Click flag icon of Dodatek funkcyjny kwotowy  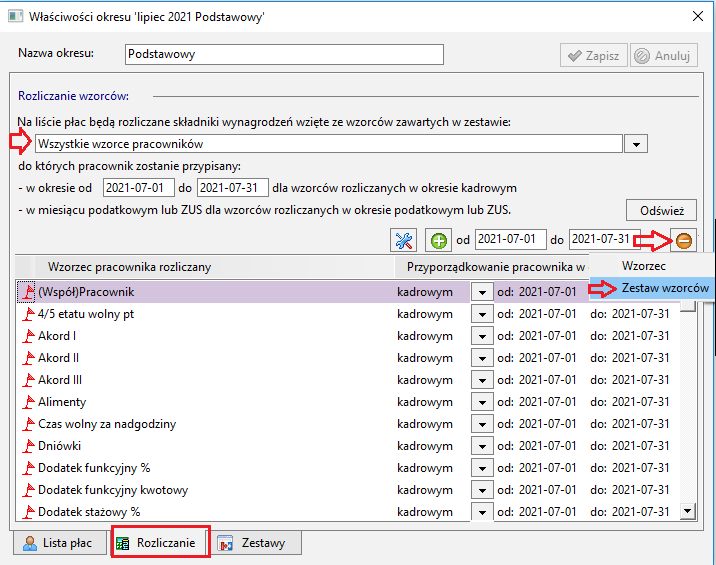pyautogui.click(x=28, y=490)
